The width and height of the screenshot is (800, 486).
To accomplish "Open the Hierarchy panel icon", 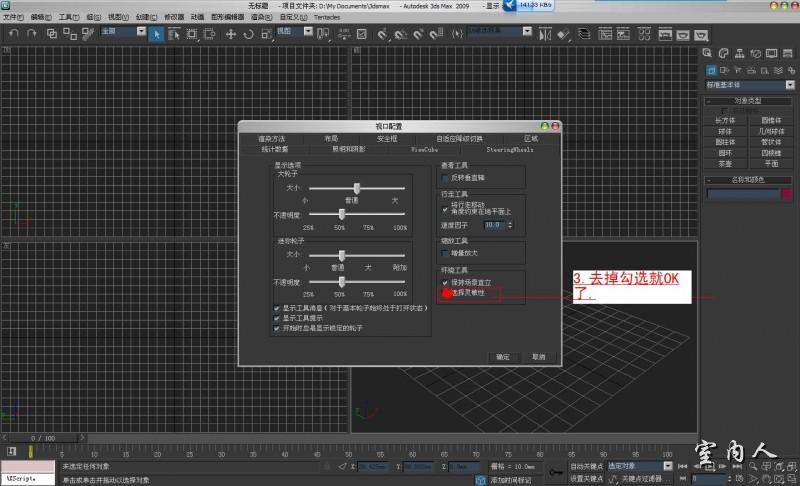I will 738,53.
